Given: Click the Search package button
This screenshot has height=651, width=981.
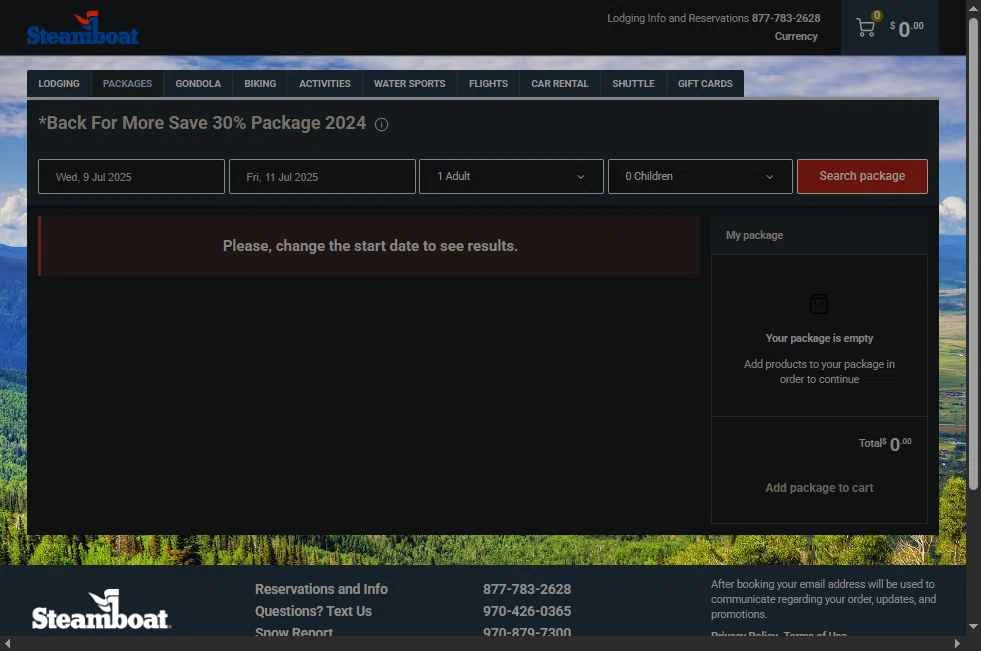Looking at the screenshot, I should click(x=862, y=176).
